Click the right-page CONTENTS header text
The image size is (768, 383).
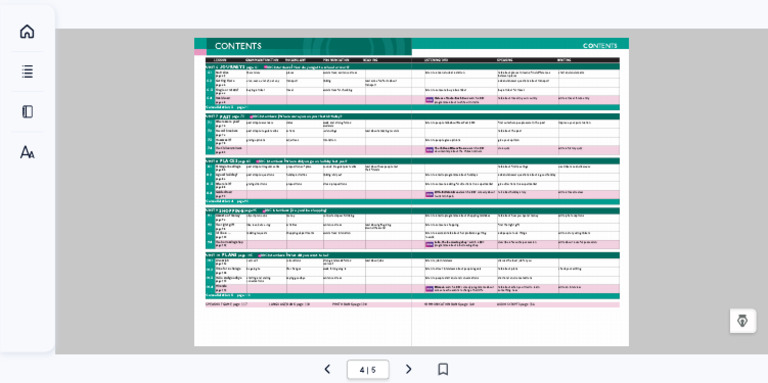coord(600,46)
